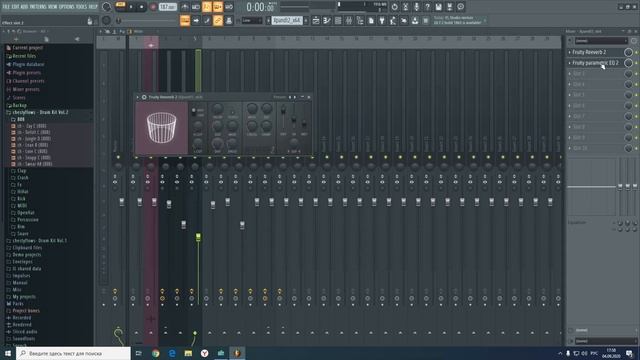Open the channel rack view icon
Screen dimensions: 640x360
(338, 20)
